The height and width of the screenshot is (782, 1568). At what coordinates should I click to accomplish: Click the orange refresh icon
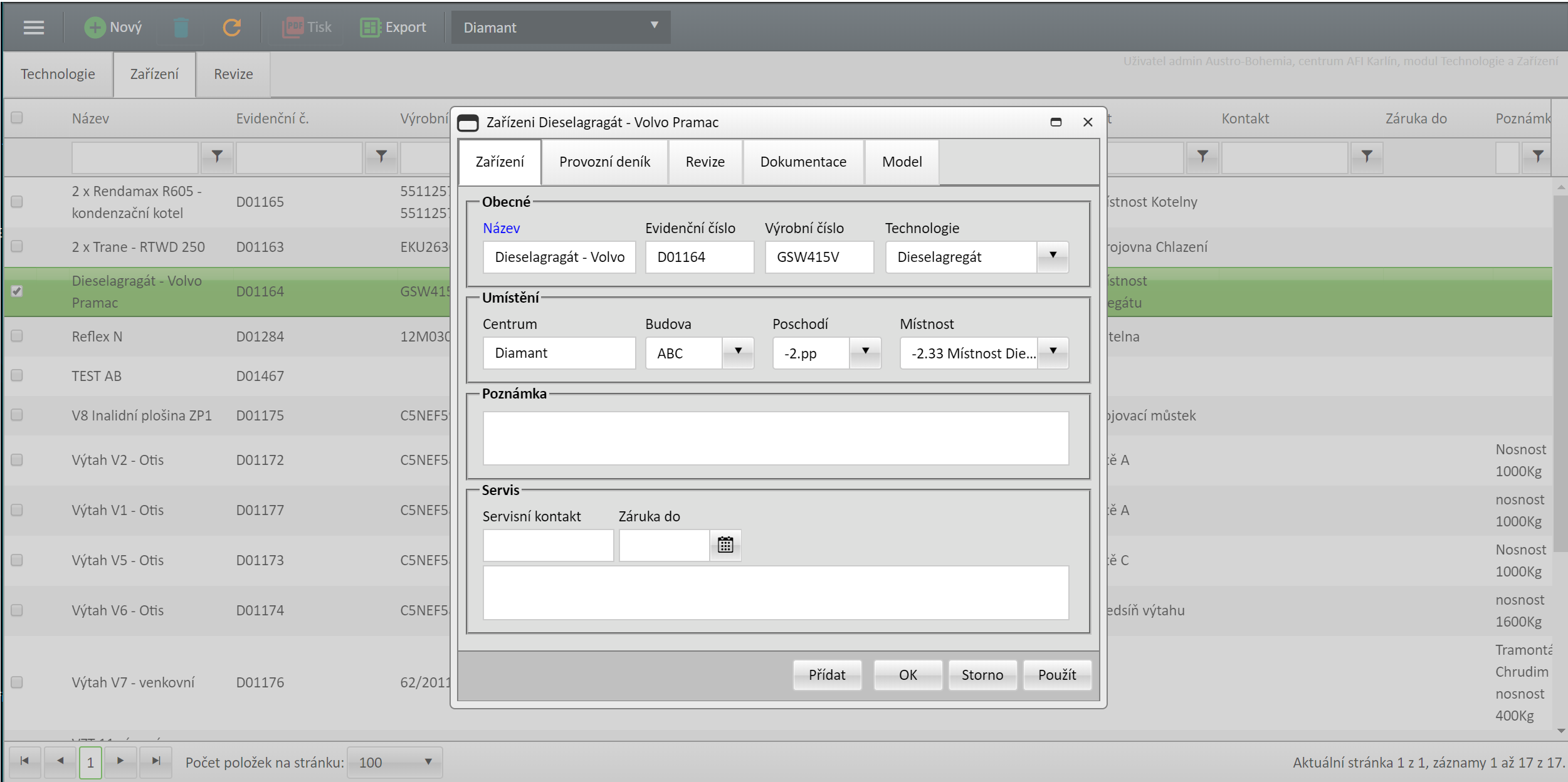click(232, 28)
